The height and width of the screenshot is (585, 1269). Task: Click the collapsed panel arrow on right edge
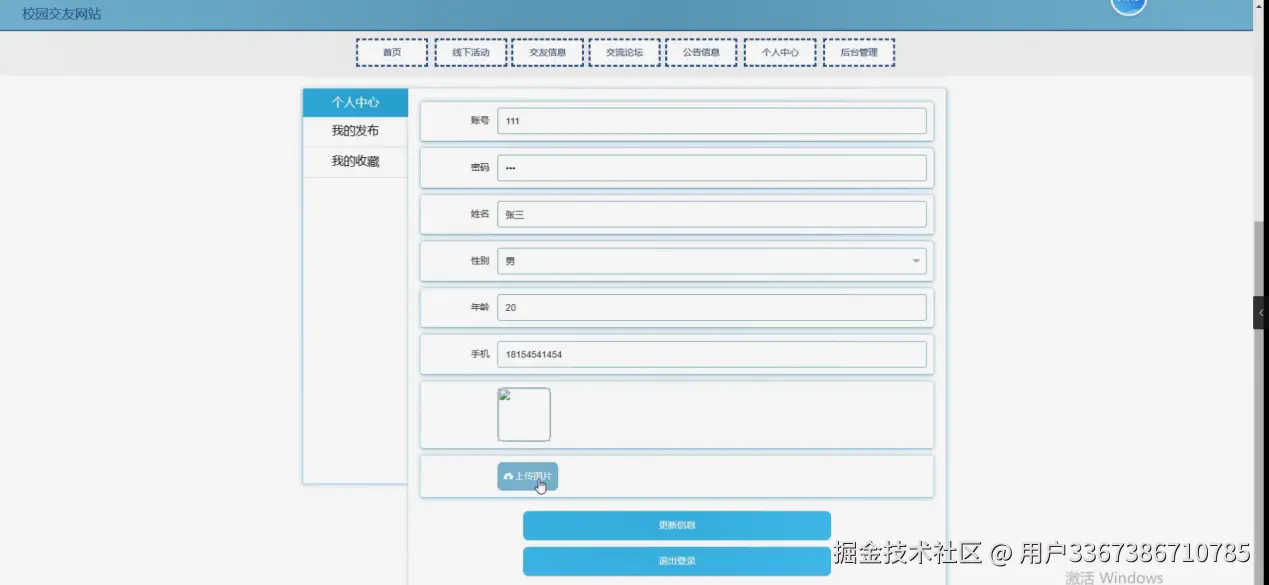point(1259,312)
